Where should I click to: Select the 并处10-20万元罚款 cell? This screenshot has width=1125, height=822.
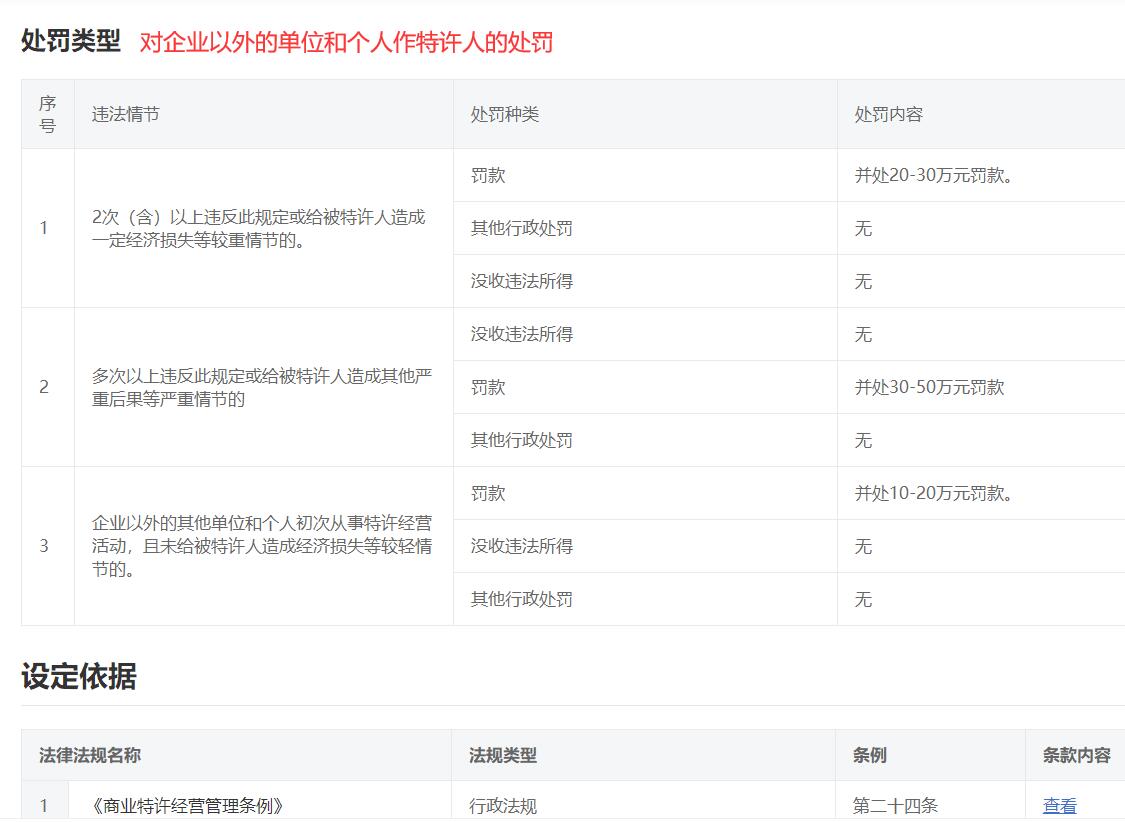(934, 493)
